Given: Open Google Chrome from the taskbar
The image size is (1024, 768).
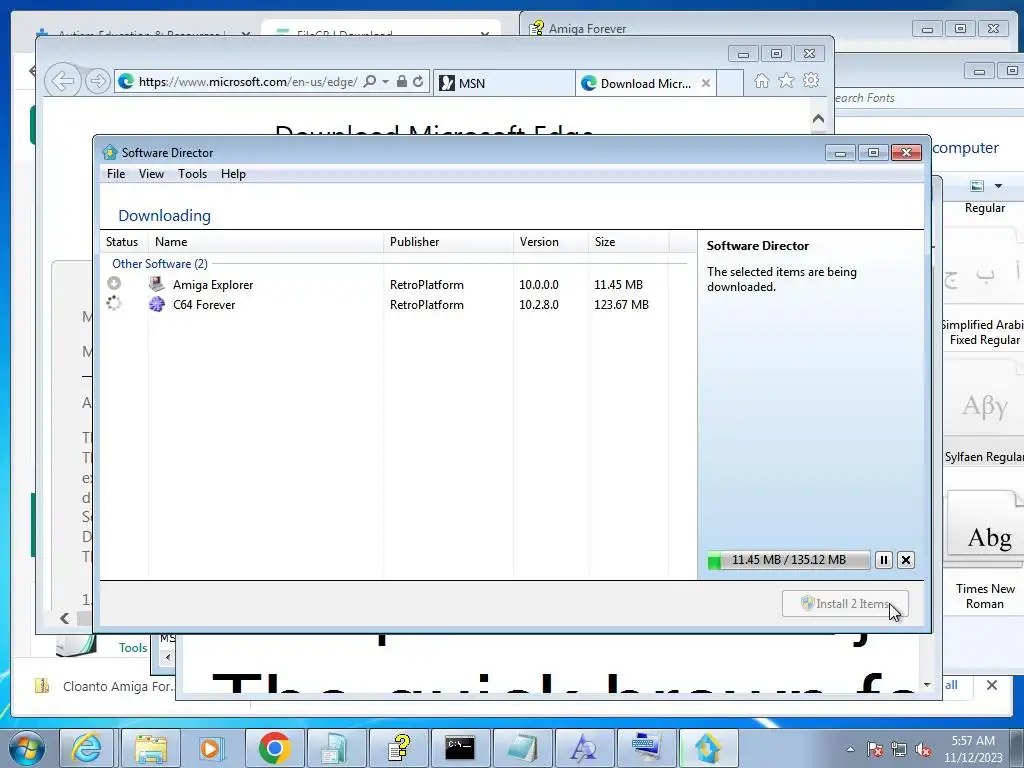Looking at the screenshot, I should [274, 748].
